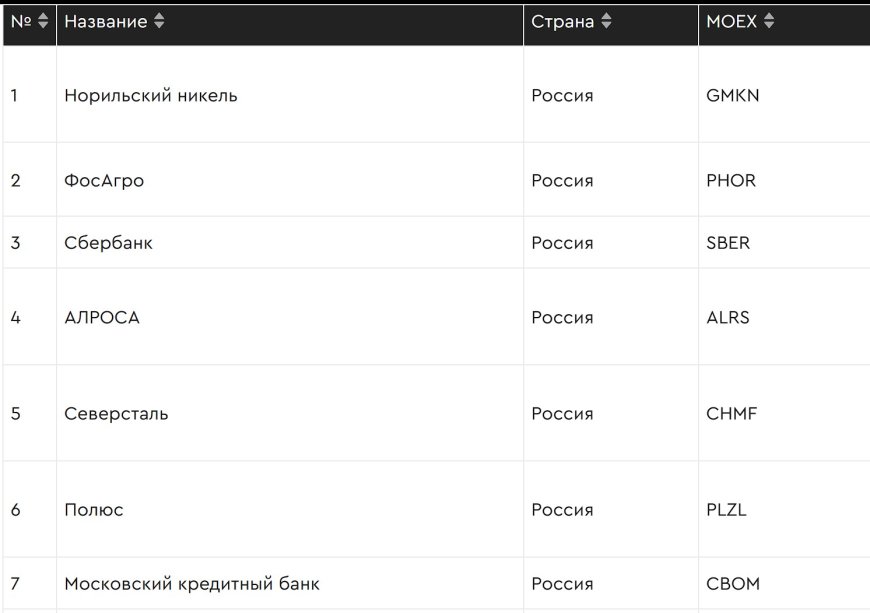Click the Полюс name cell
Image resolution: width=870 pixels, height=613 pixels.
(94, 510)
